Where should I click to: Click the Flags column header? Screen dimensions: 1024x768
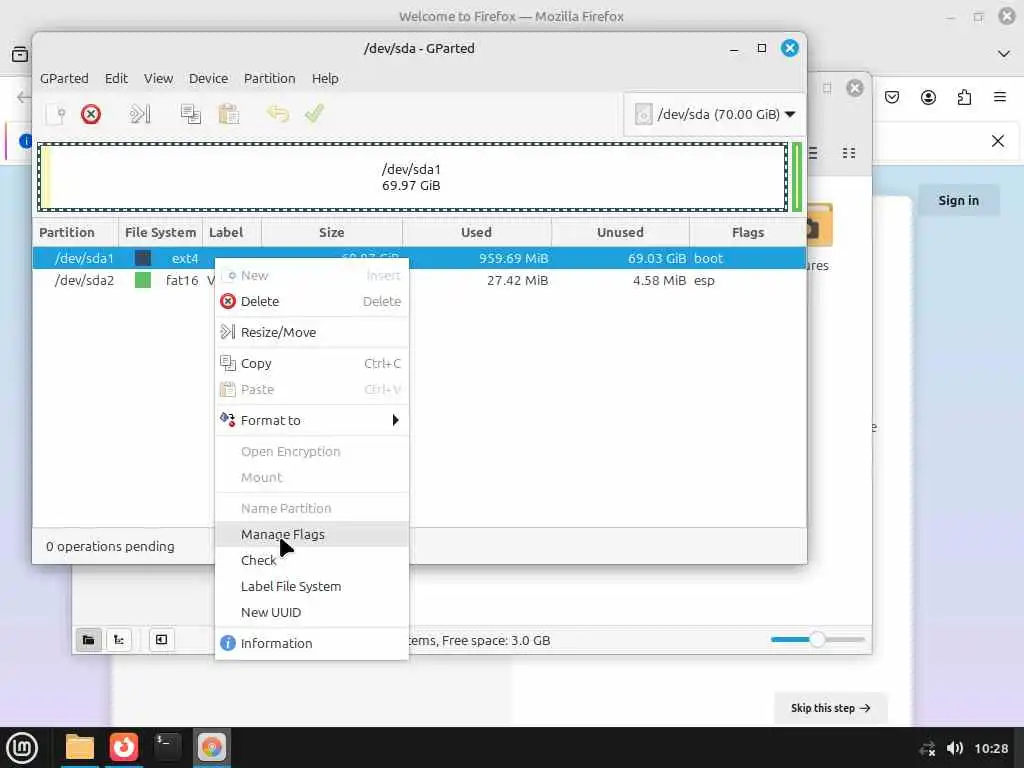coord(748,232)
